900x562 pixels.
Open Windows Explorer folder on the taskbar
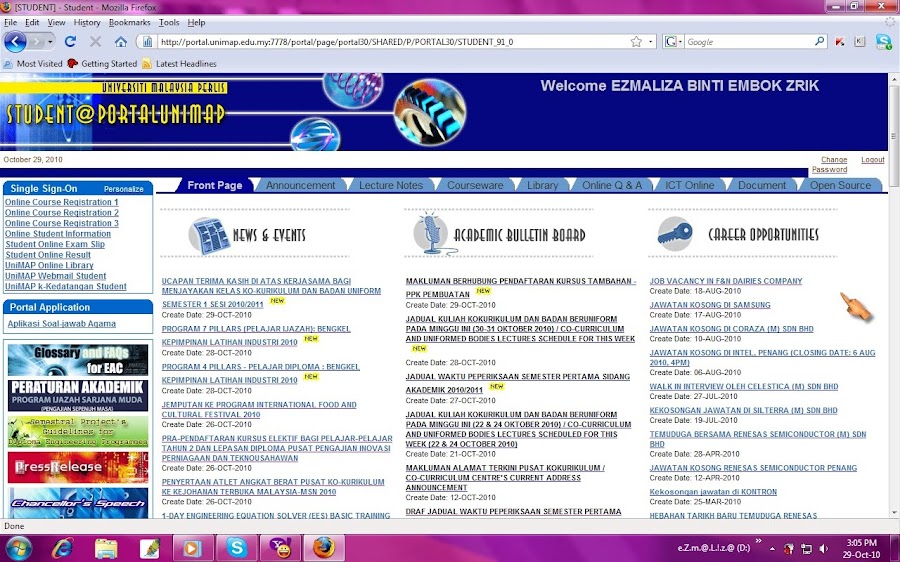[106, 549]
